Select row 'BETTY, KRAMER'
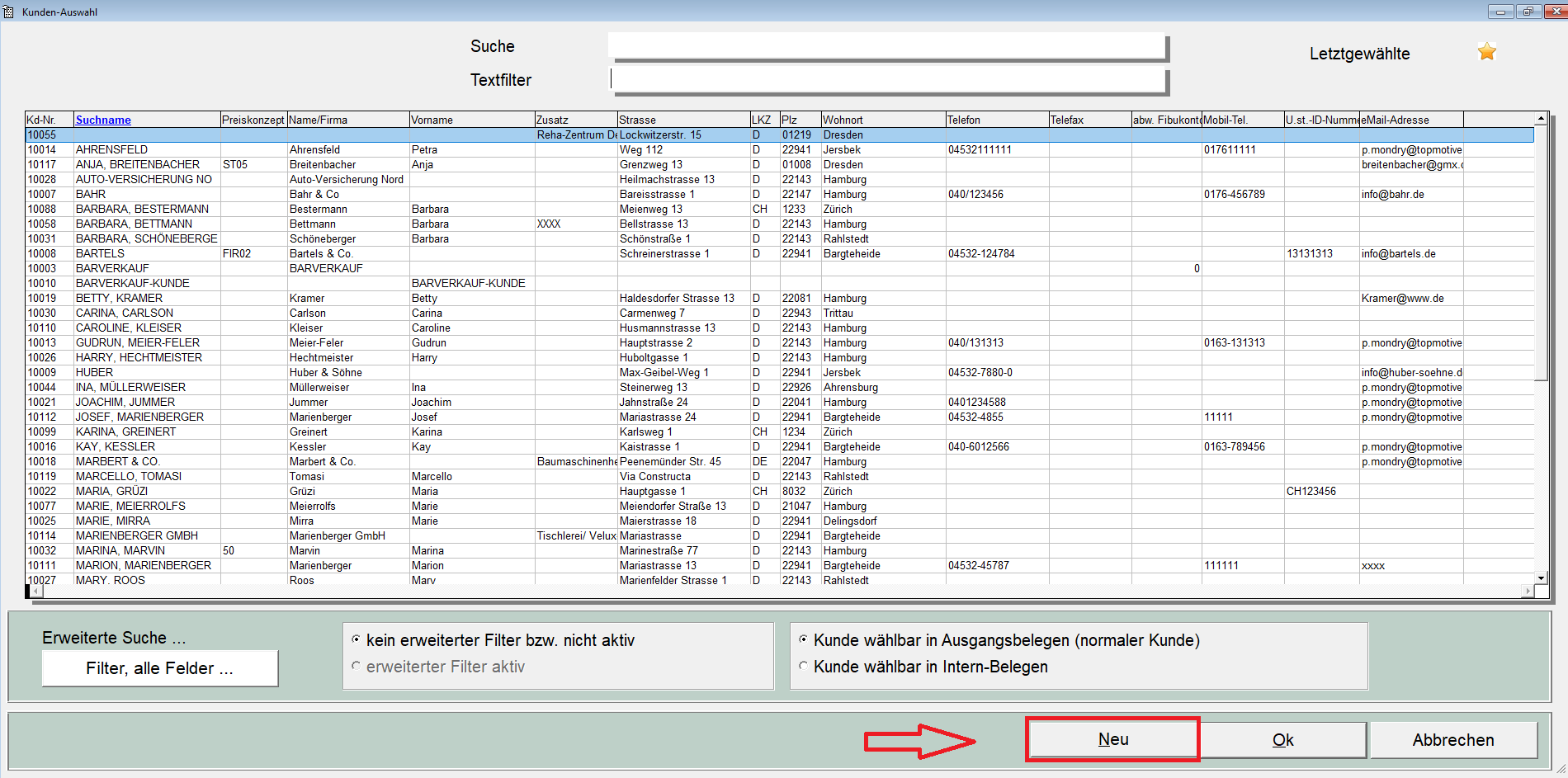 (780, 298)
